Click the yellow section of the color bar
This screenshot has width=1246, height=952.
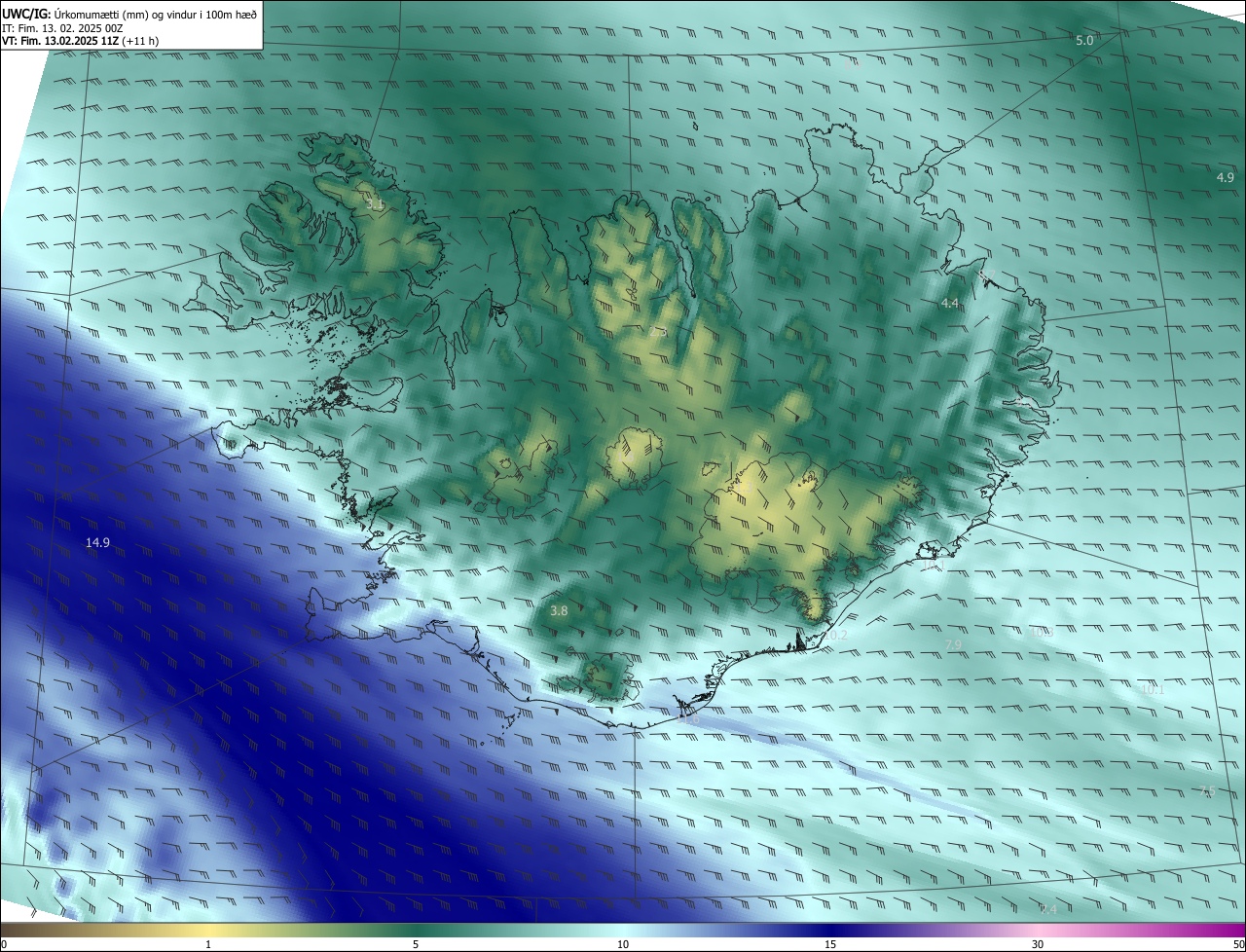pos(208,930)
